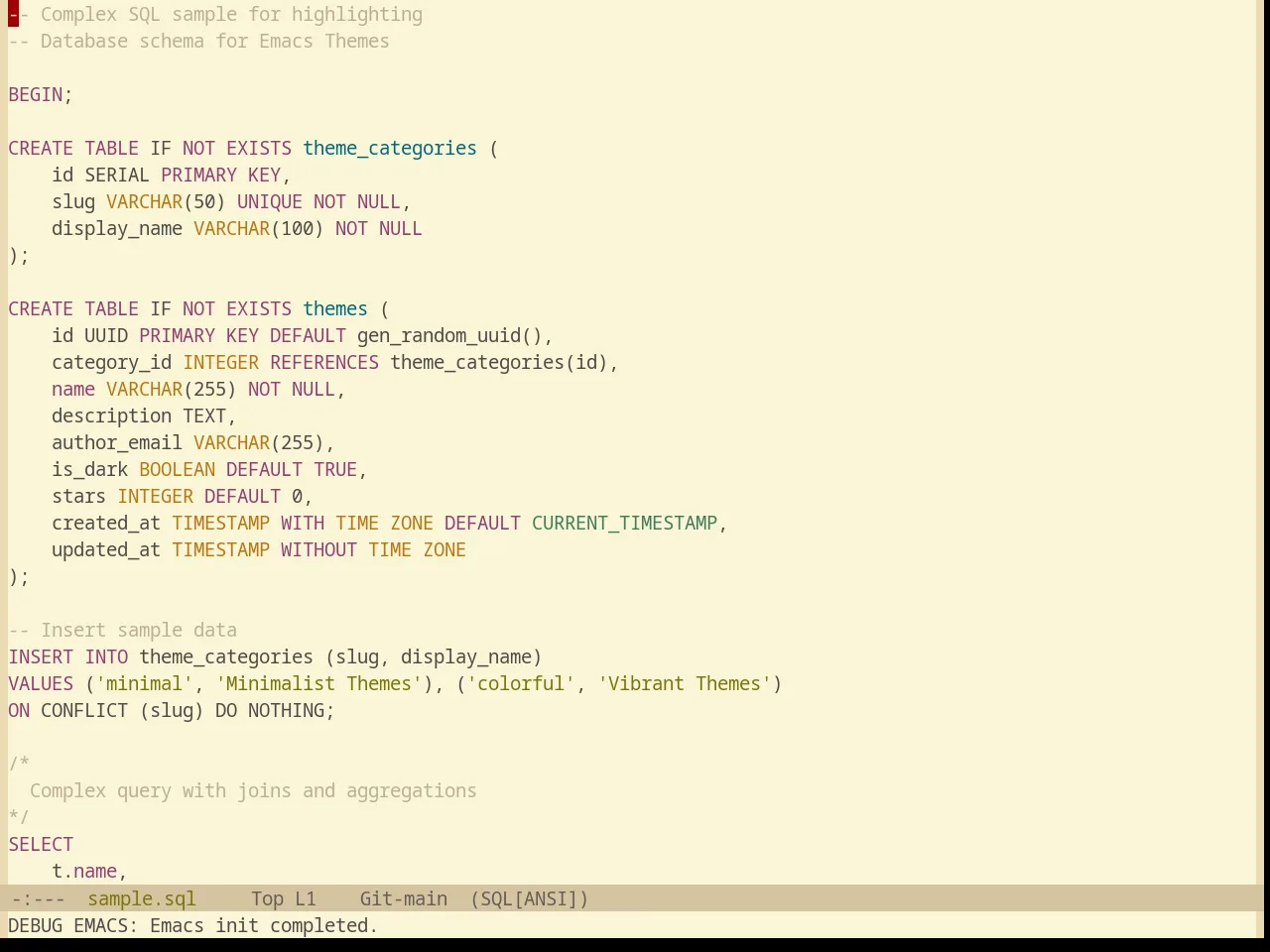Click the TRUE keyword
The height and width of the screenshot is (952, 1270).
(x=335, y=469)
